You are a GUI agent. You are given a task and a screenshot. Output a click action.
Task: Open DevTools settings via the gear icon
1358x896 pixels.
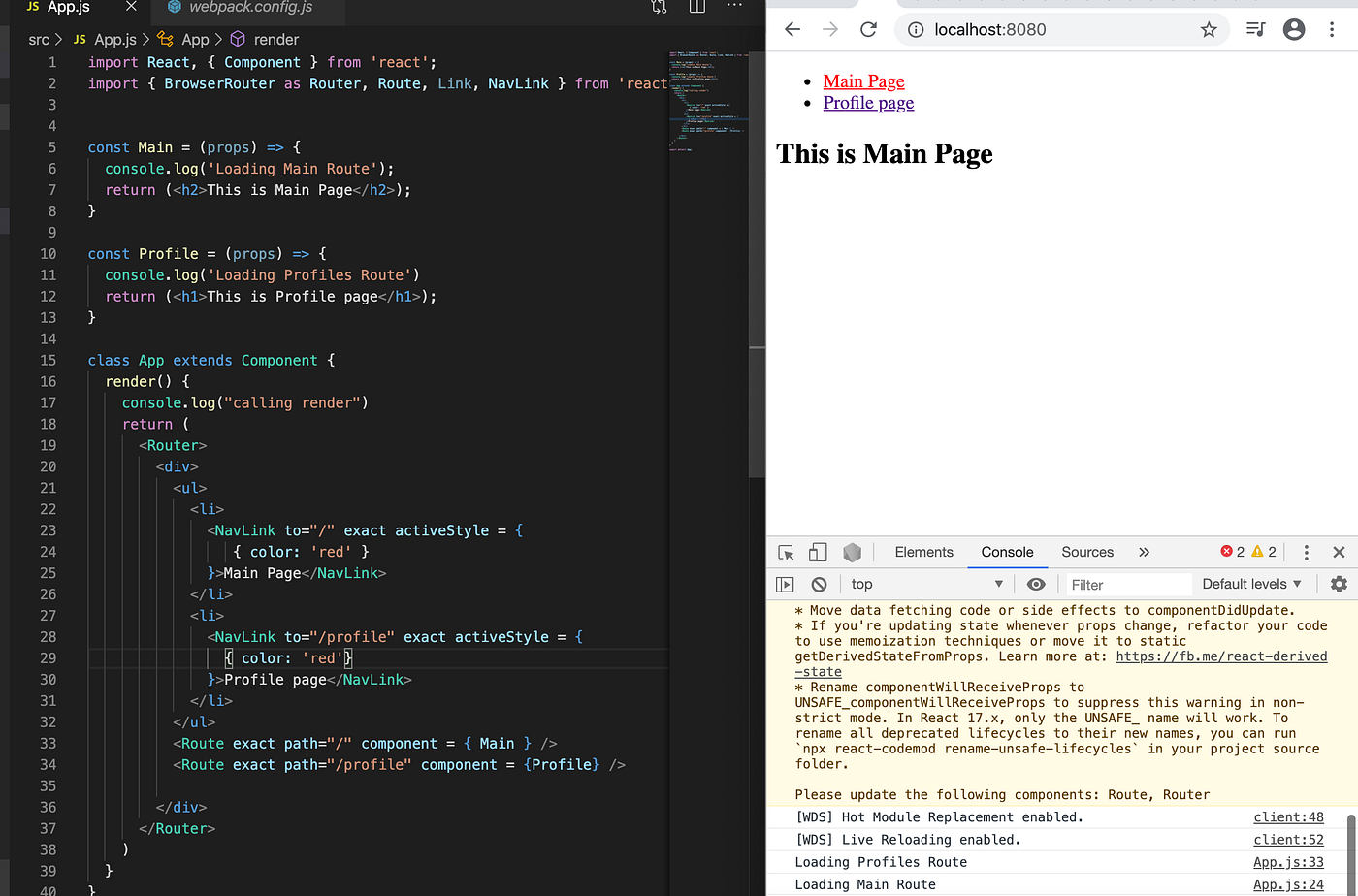click(1339, 584)
